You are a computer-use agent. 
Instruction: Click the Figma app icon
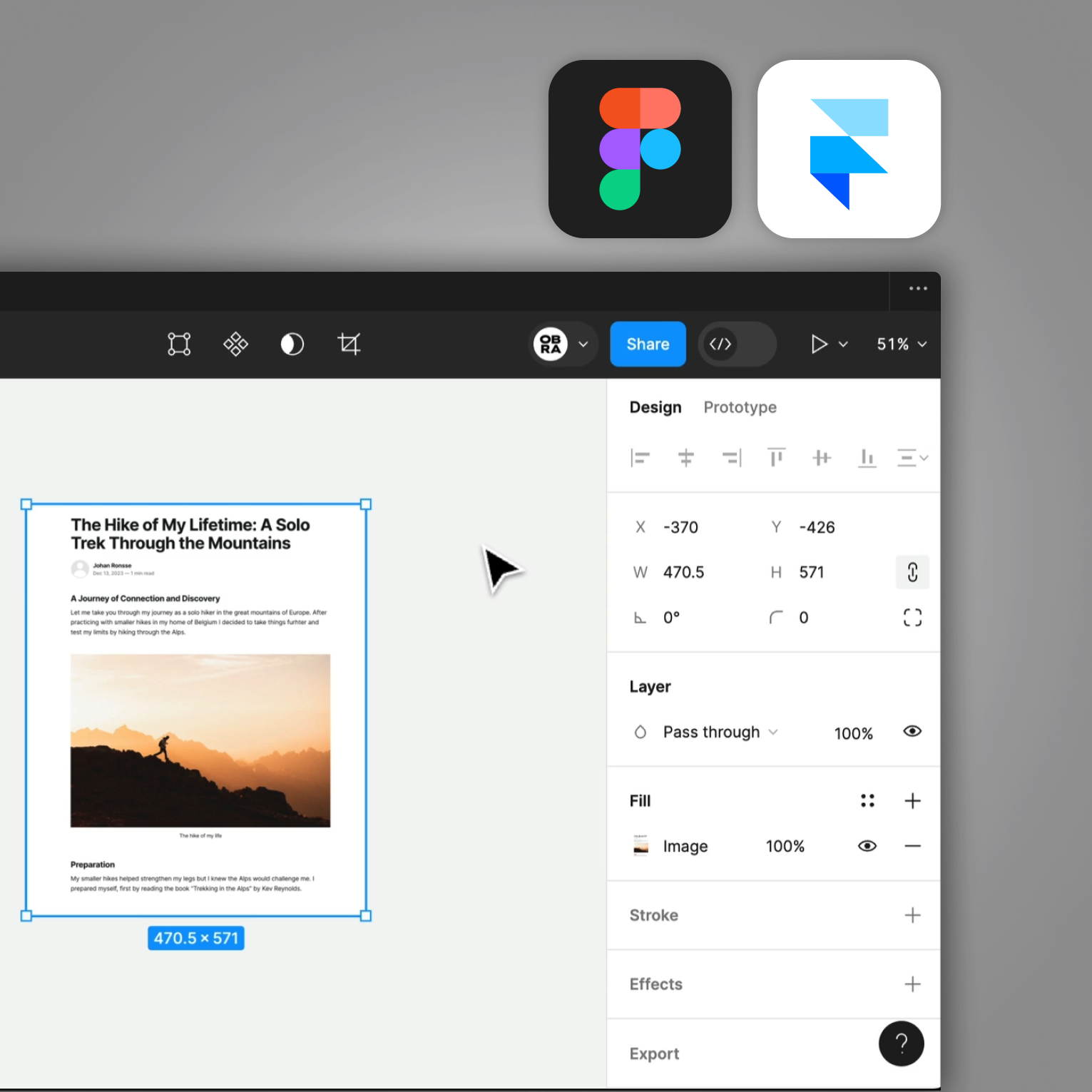pos(640,149)
